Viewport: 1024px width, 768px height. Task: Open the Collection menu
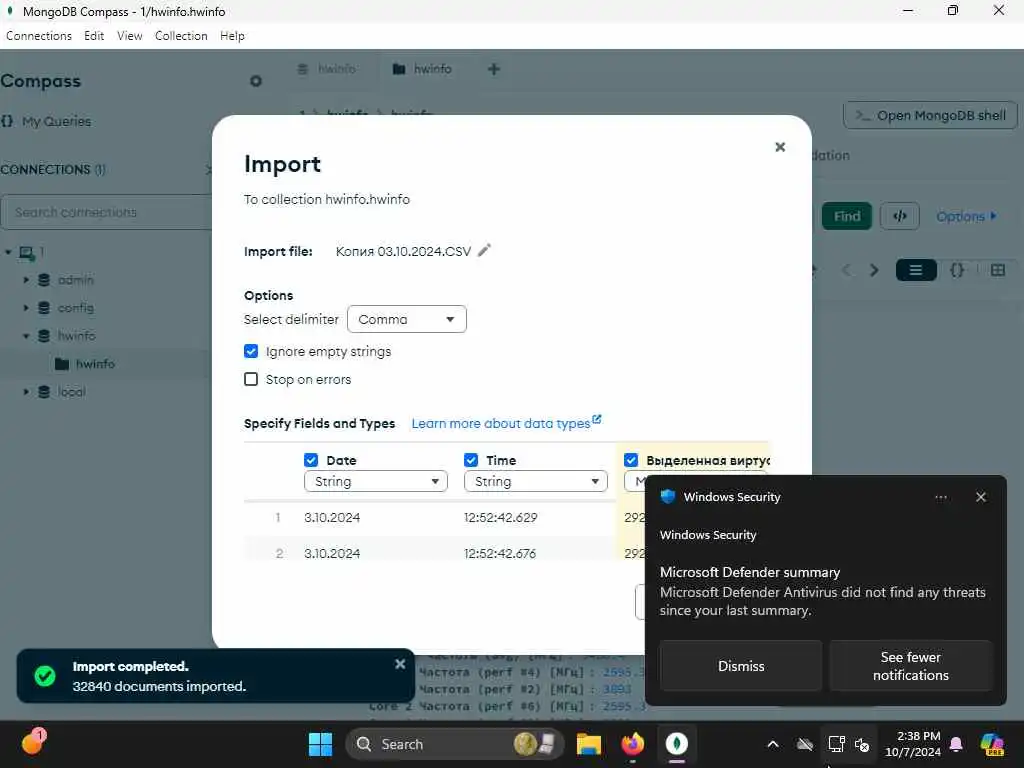tap(181, 36)
